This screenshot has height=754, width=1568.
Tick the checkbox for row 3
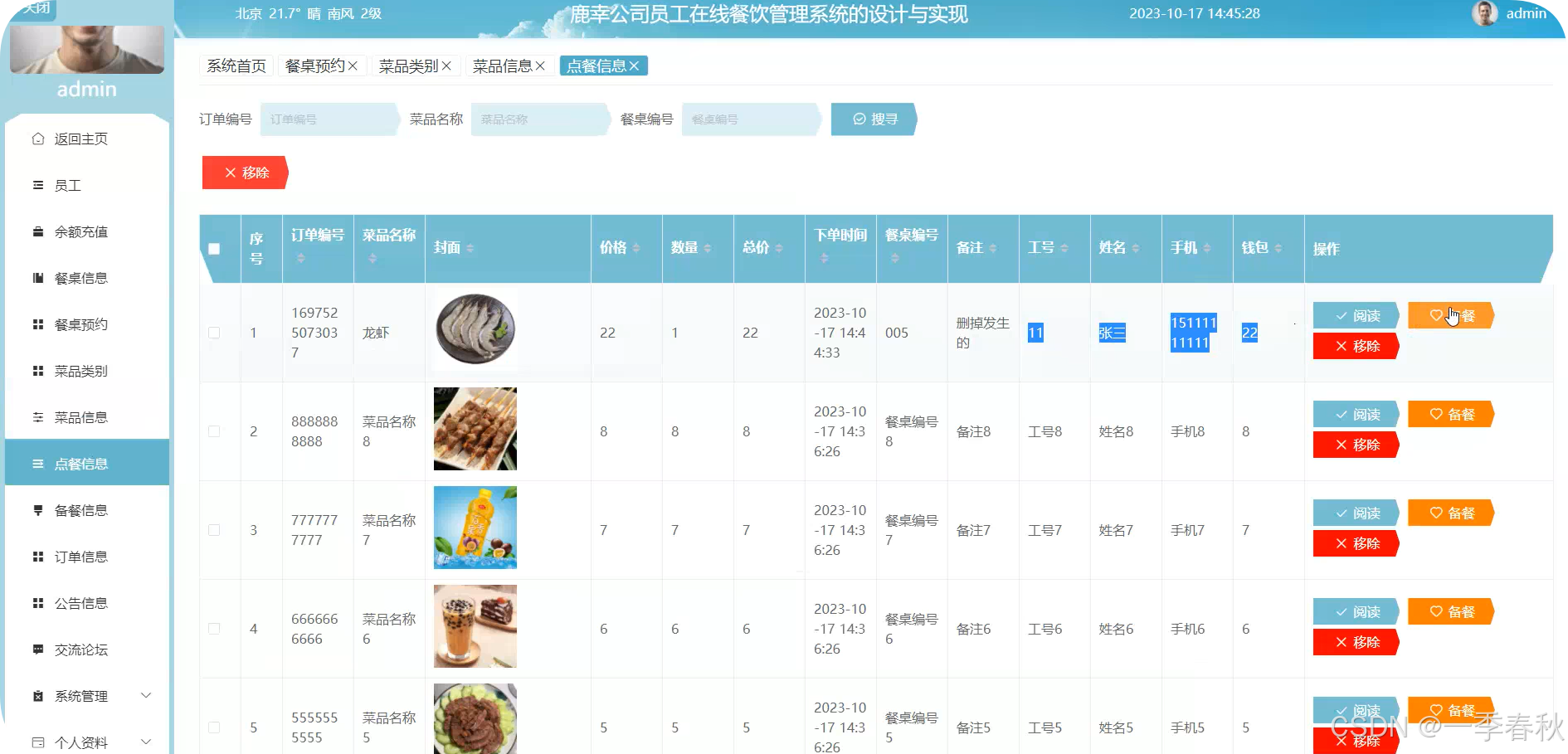point(215,530)
